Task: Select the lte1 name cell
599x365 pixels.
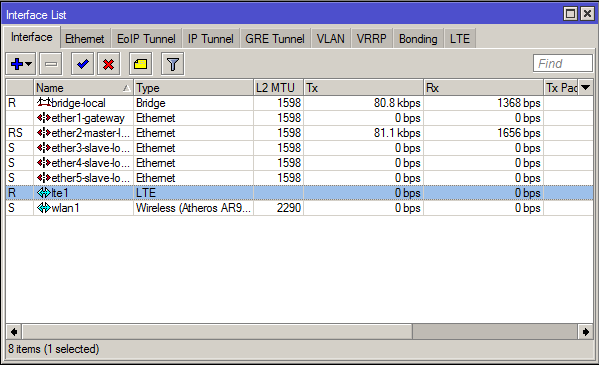Action: click(x=60, y=193)
